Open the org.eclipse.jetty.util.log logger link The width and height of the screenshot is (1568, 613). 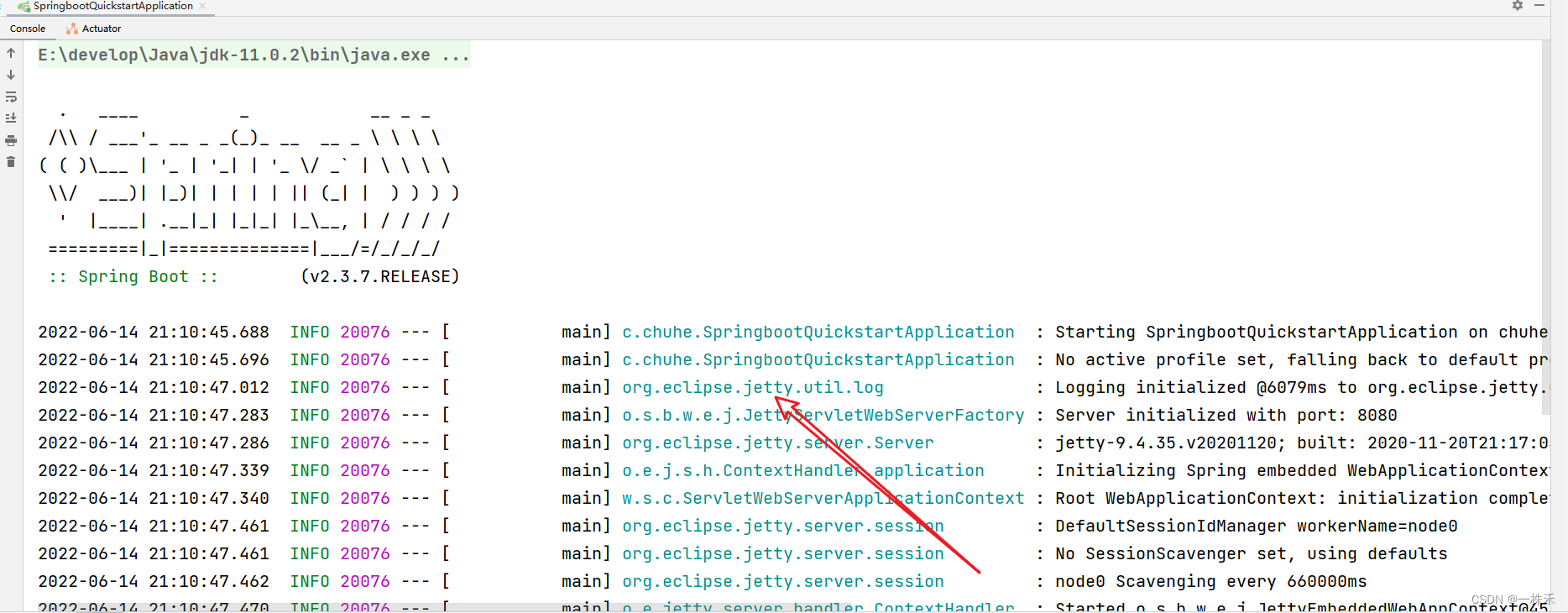coord(753,387)
